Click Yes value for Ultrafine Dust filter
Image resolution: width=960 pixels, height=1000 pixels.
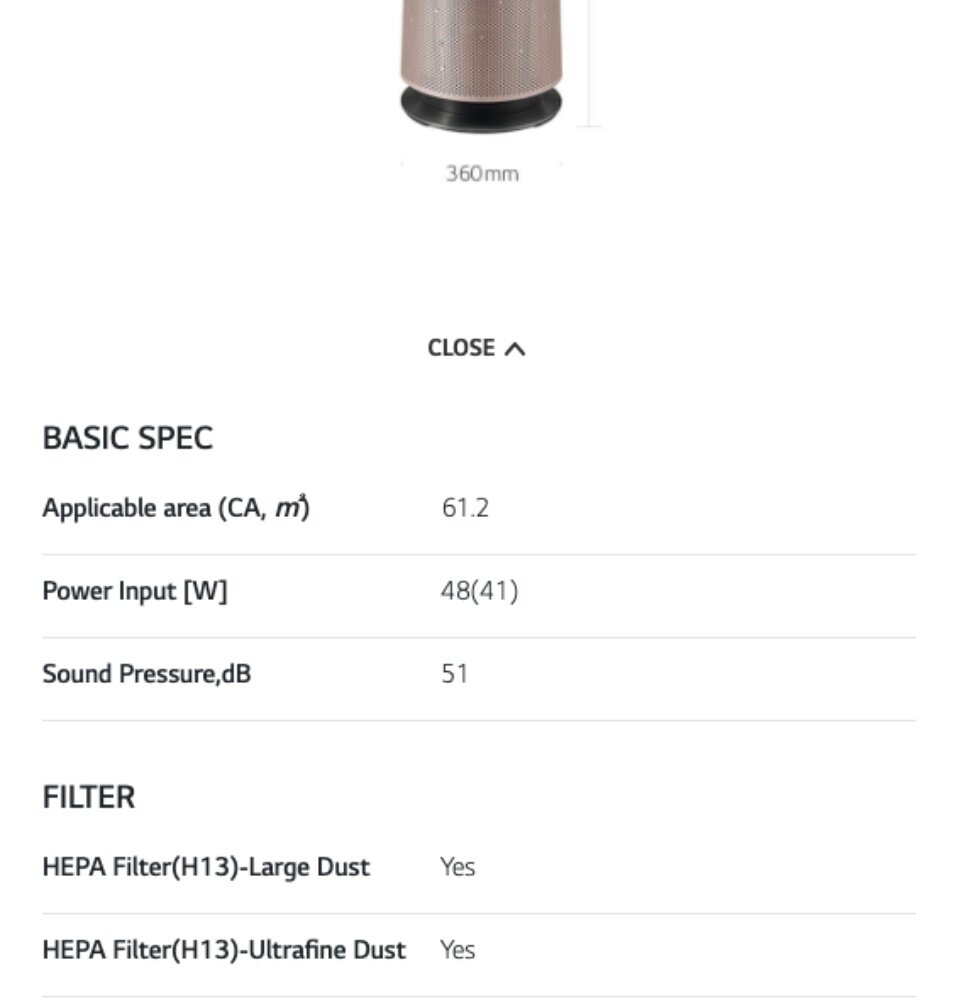pos(457,950)
